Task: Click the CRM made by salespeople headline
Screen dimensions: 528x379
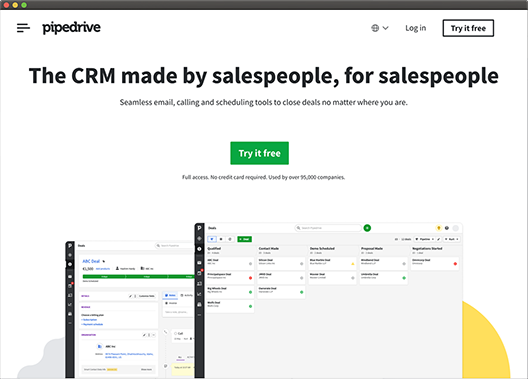Action: coord(264,76)
